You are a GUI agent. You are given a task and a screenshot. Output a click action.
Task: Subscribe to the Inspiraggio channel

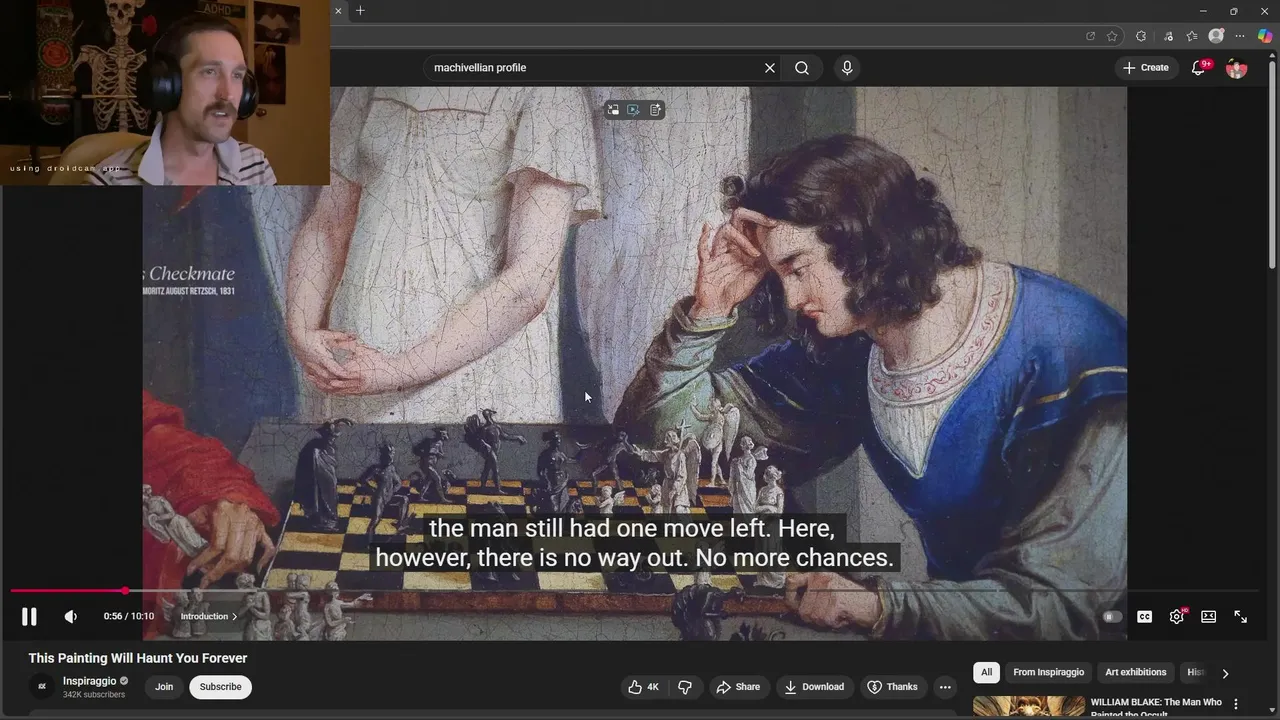(220, 687)
